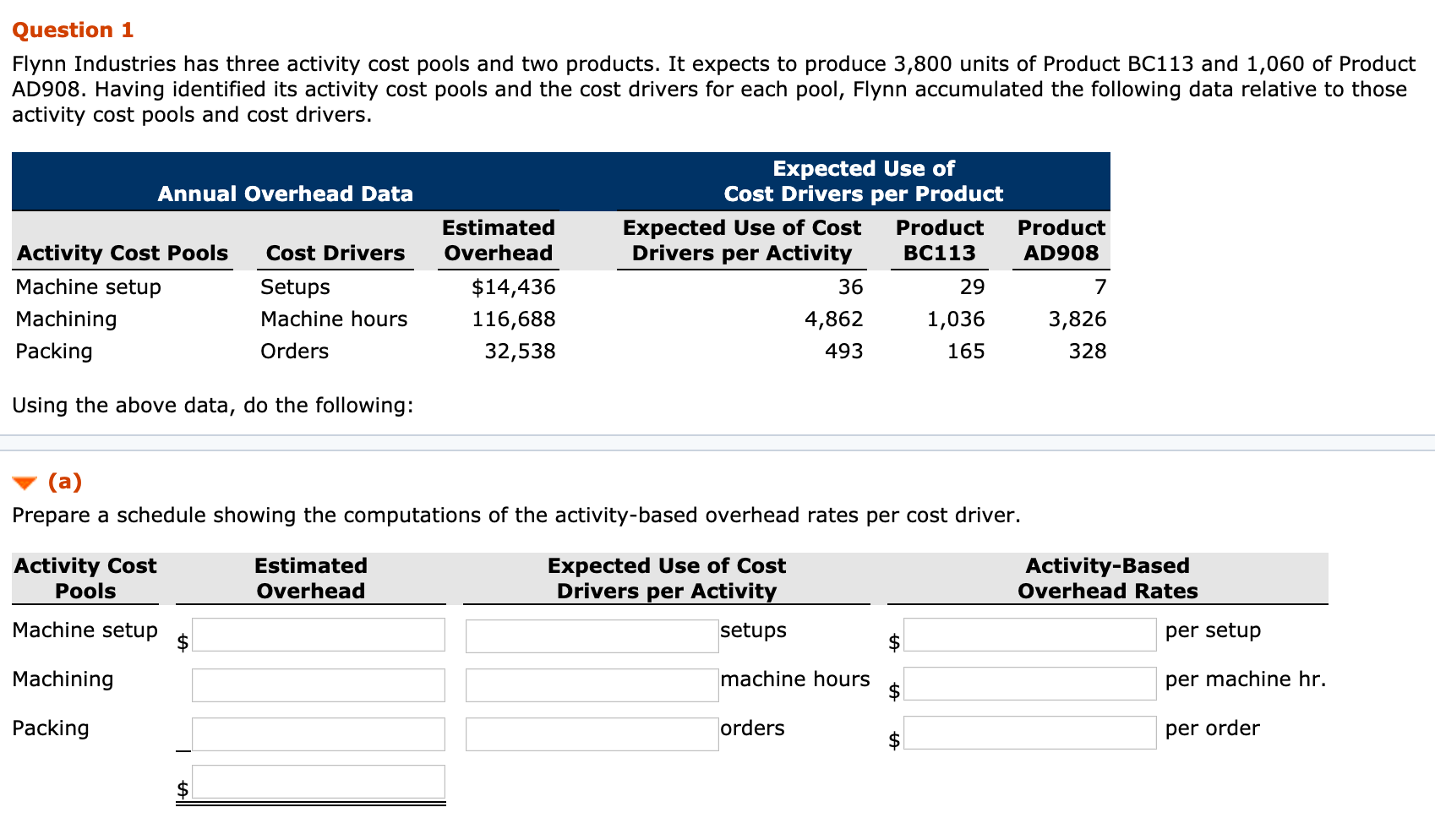This screenshot has height=840, width=1435.
Task: Click the rate input labeled 'per setup'
Action: coord(1030,635)
